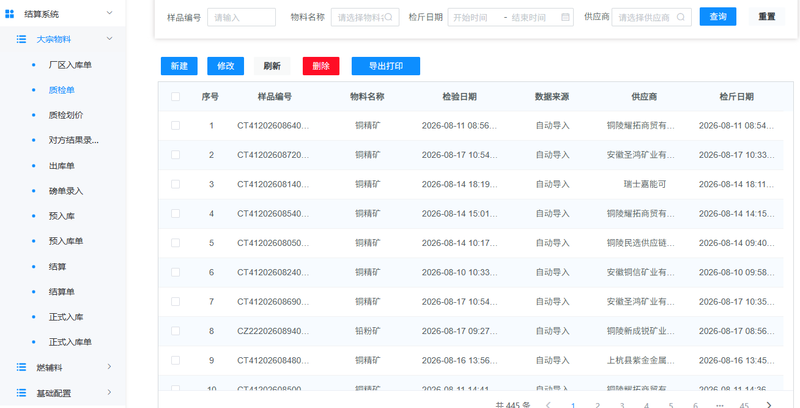Collapse the 结算系统 menu chevron
This screenshot has width=800, height=408.
point(109,12)
